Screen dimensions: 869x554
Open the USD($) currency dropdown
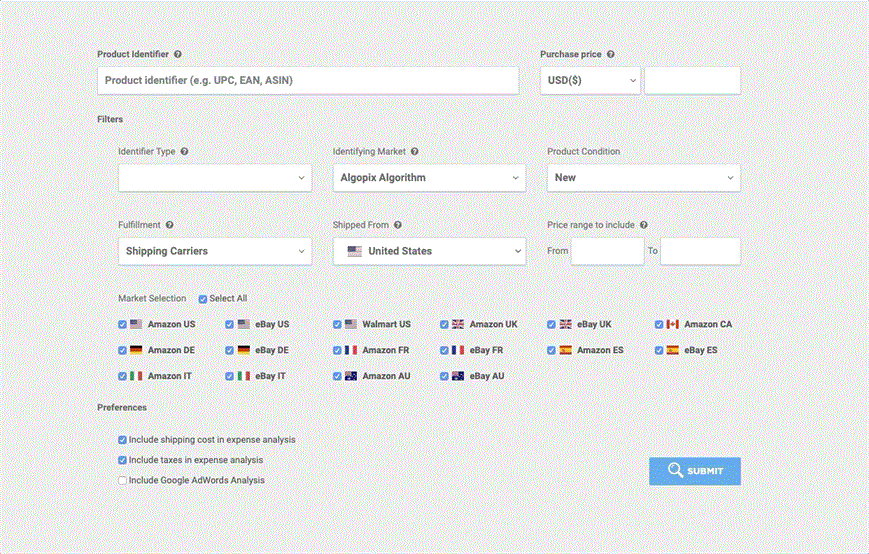click(590, 81)
